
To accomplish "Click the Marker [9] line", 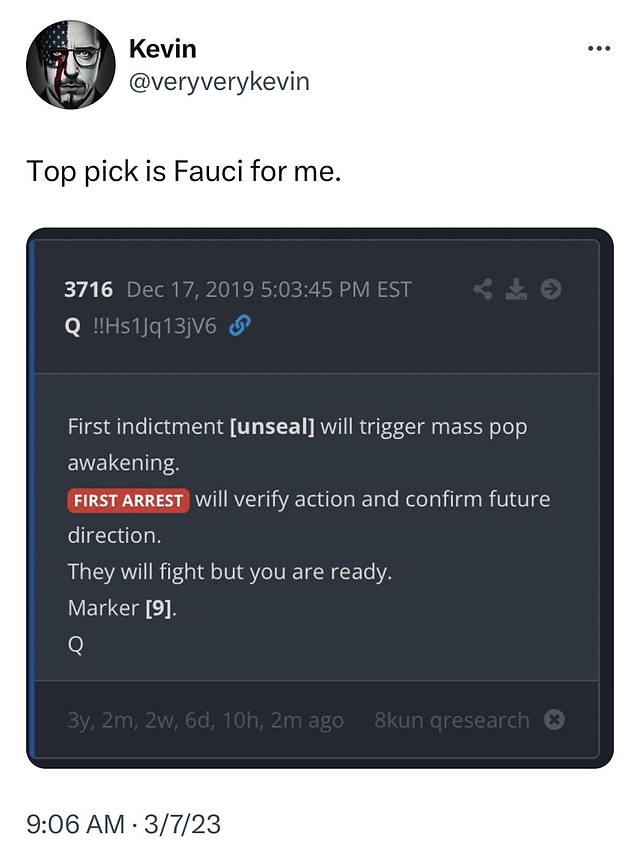I will click(122, 608).
